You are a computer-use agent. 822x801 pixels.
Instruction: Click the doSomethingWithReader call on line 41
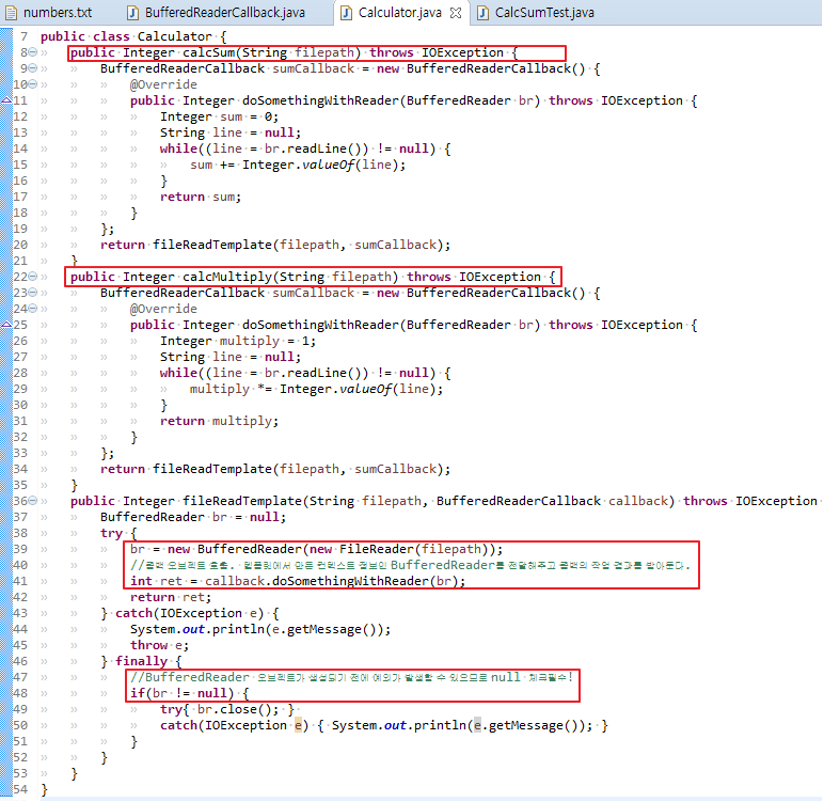(335, 581)
